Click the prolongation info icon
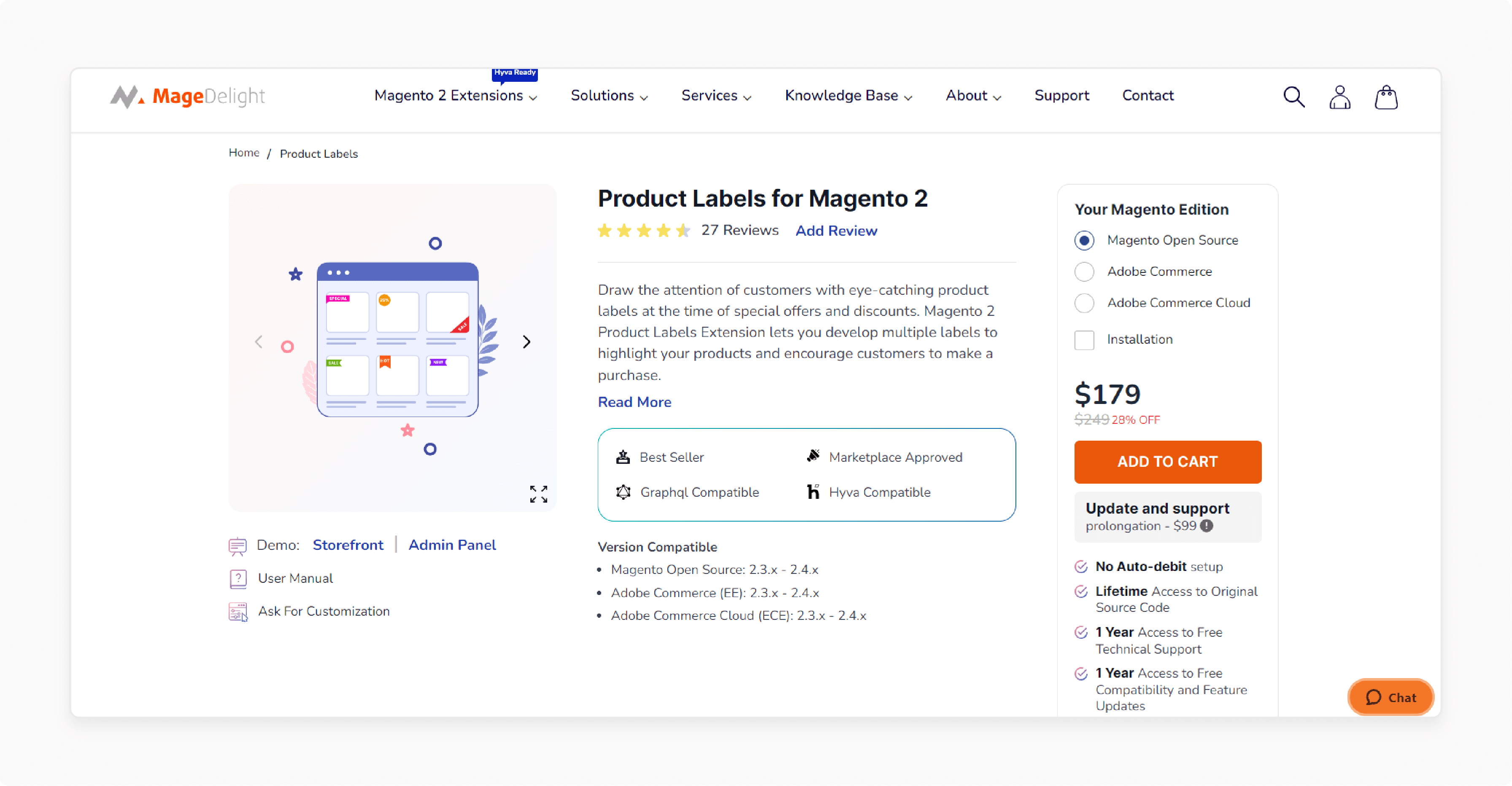This screenshot has width=1512, height=786. point(1206,525)
